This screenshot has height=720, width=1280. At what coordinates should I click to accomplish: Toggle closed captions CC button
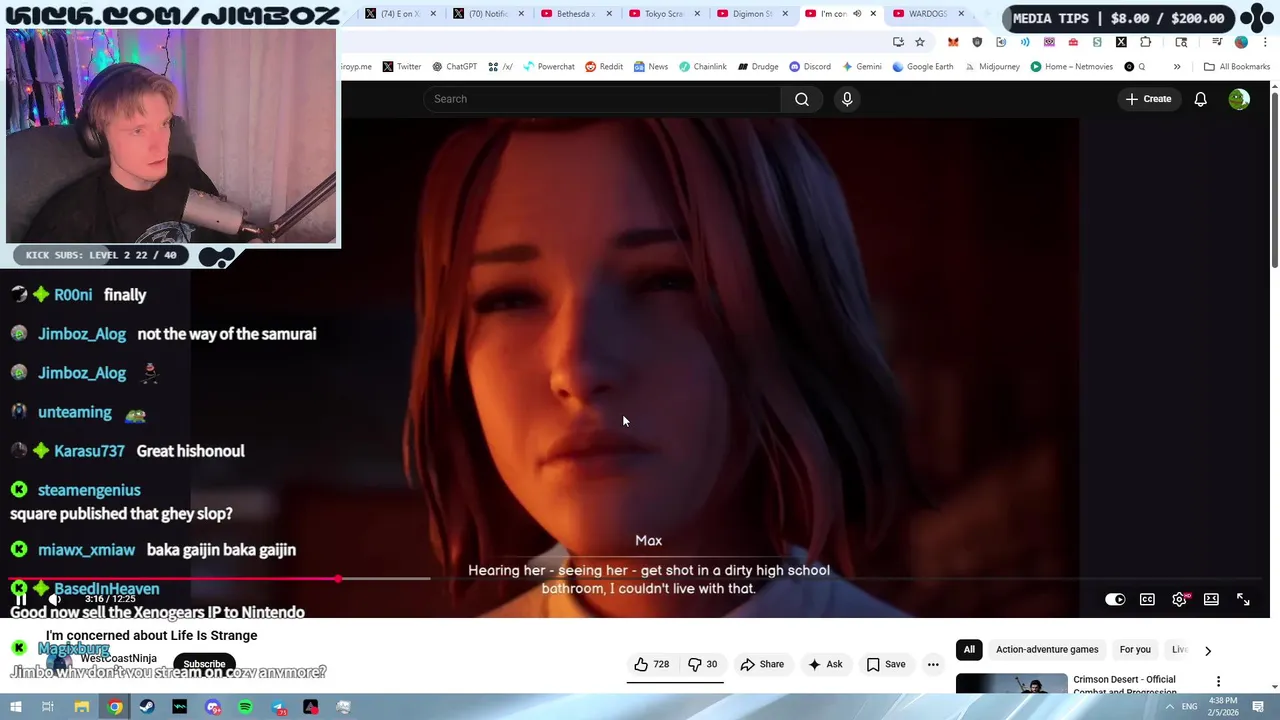[x=1147, y=600]
